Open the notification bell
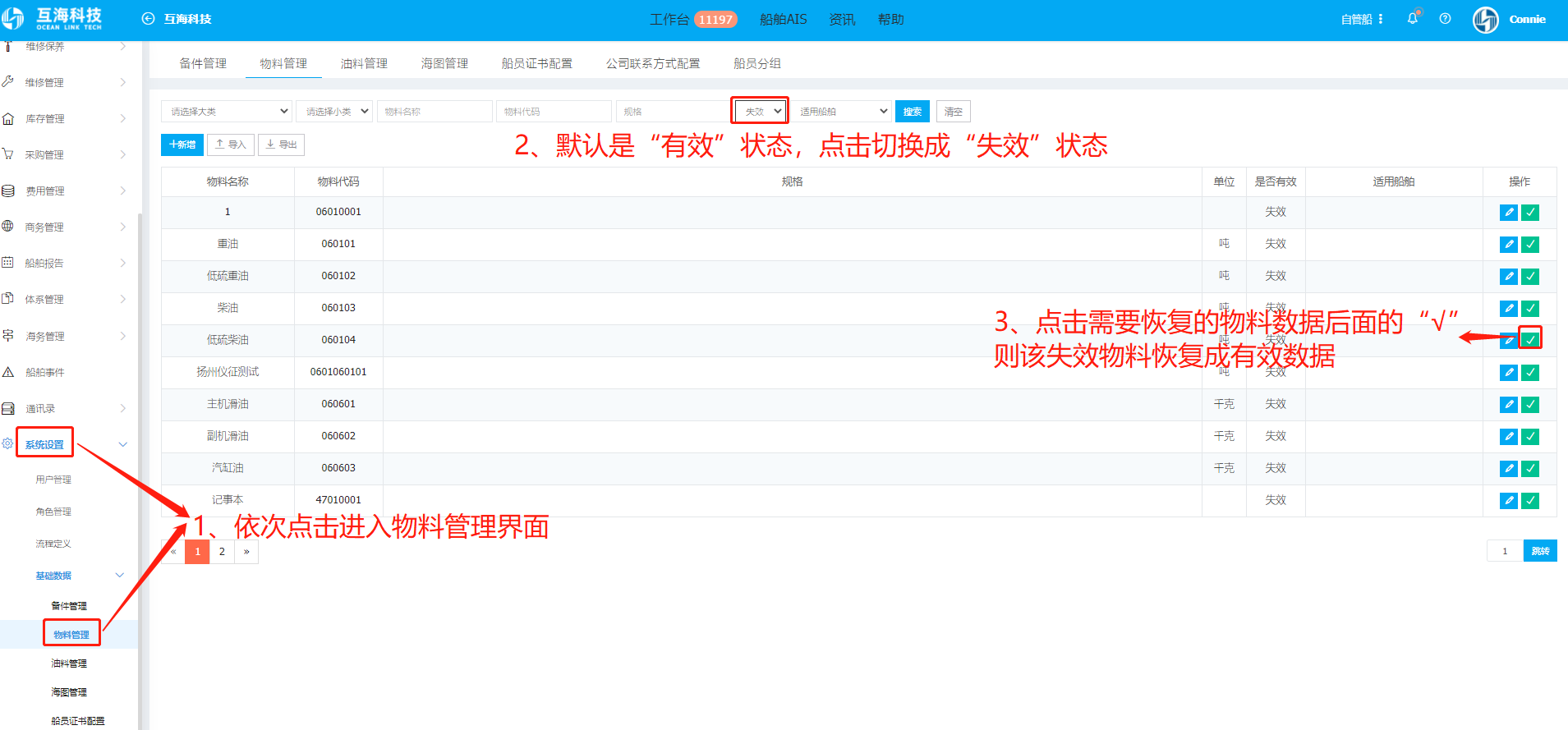The width and height of the screenshot is (1568, 730). 1413,18
